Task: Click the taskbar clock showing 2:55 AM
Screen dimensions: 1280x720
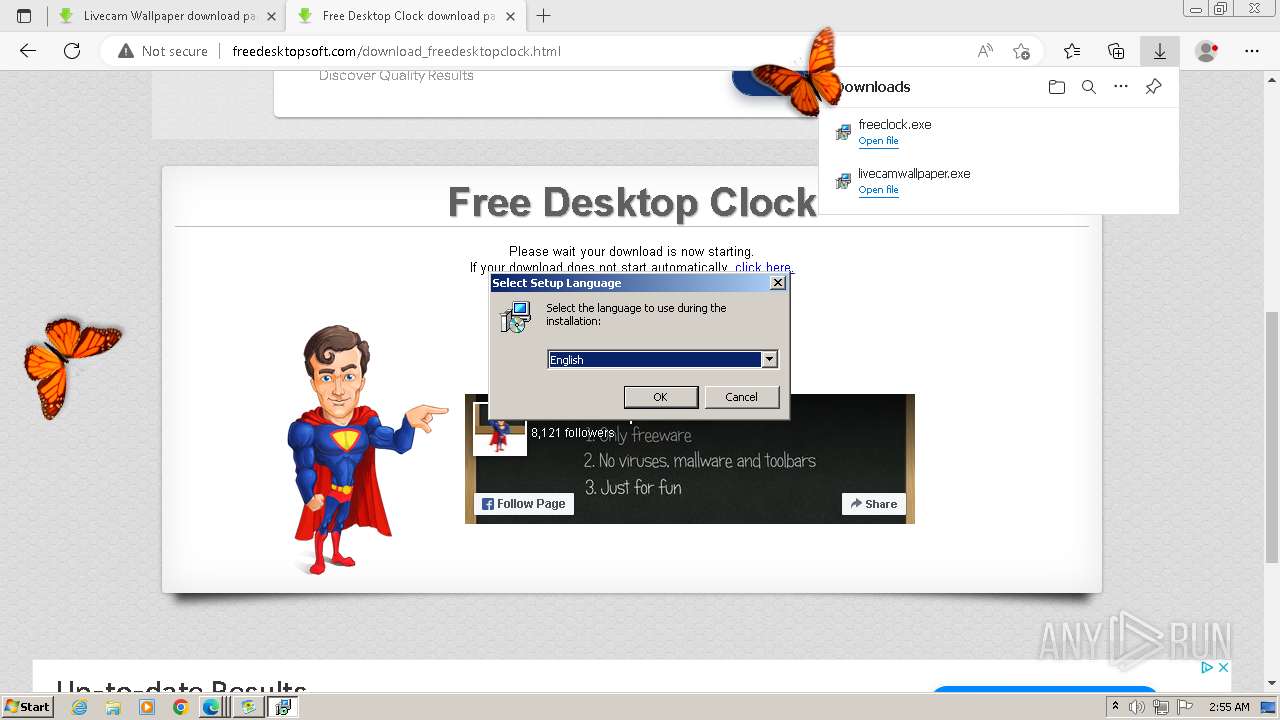Action: pyautogui.click(x=1228, y=707)
